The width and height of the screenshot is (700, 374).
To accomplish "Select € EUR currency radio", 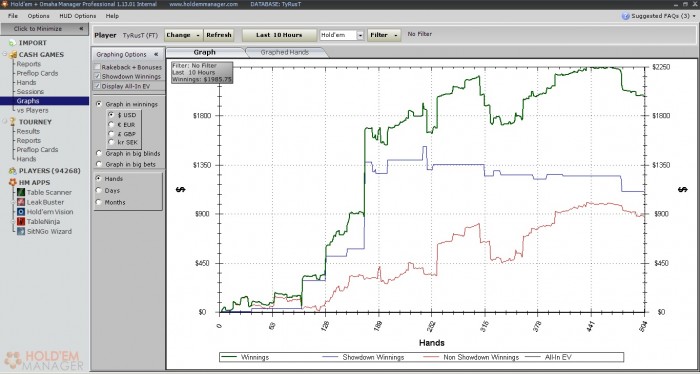I will pos(111,125).
